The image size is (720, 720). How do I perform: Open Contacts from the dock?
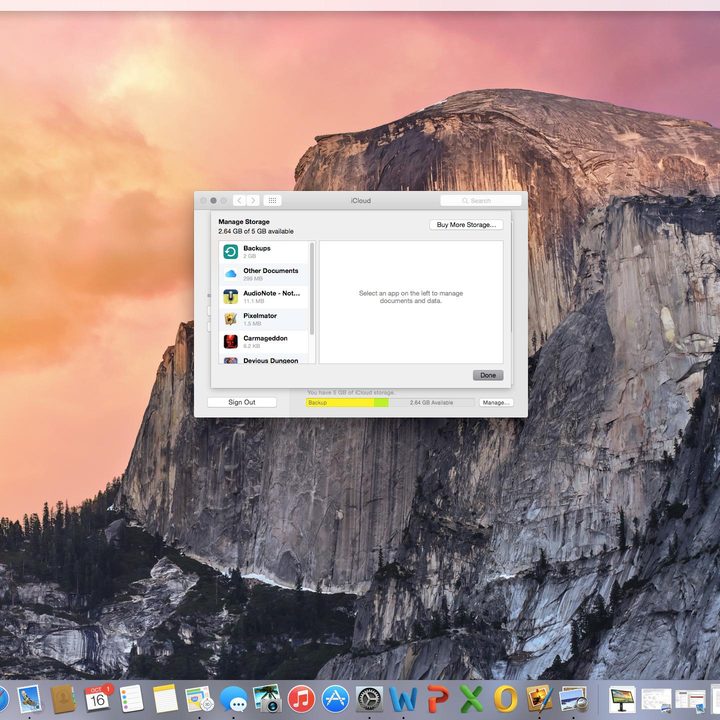[63, 699]
